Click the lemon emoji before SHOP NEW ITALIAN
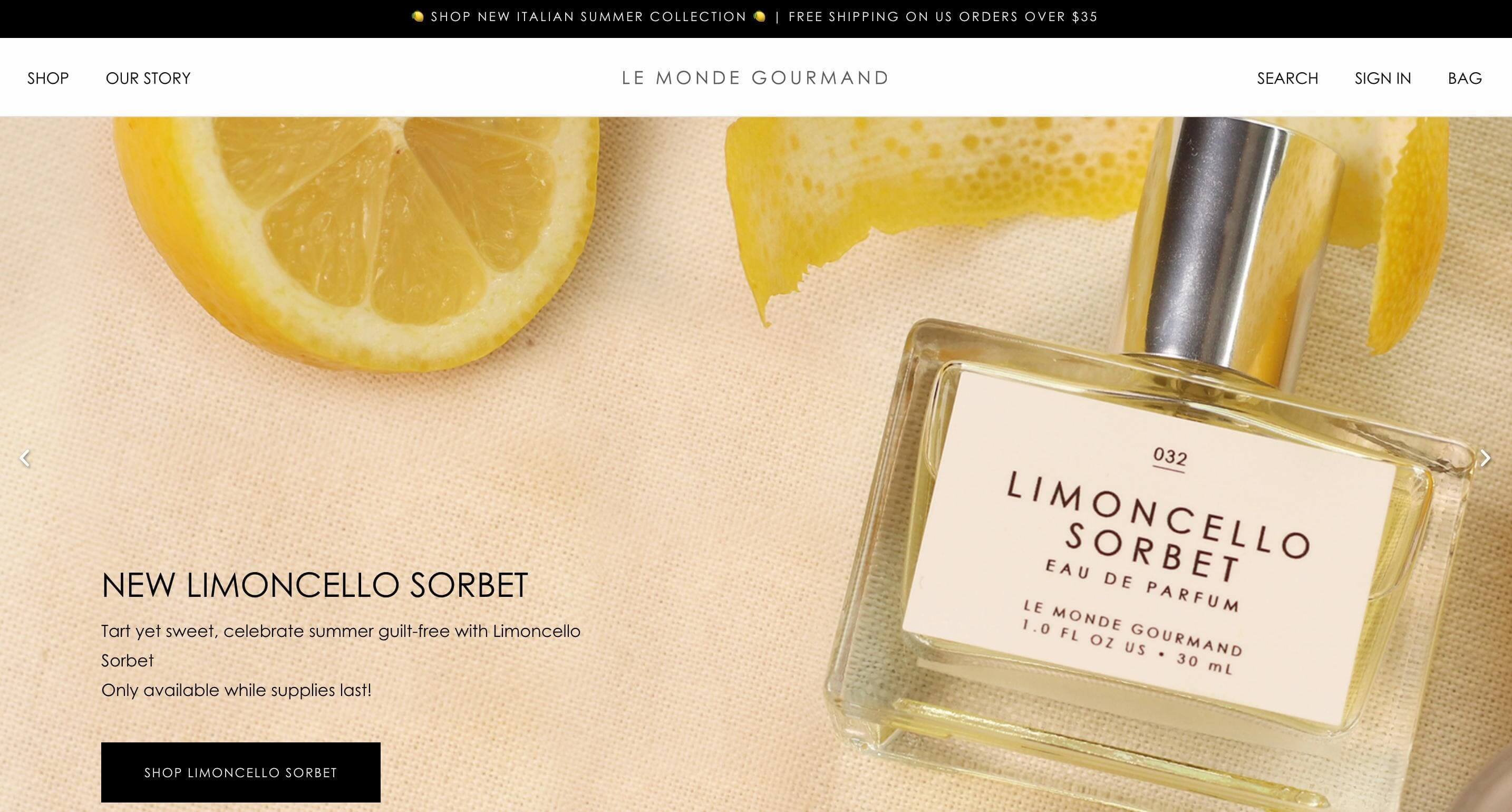 pos(418,16)
